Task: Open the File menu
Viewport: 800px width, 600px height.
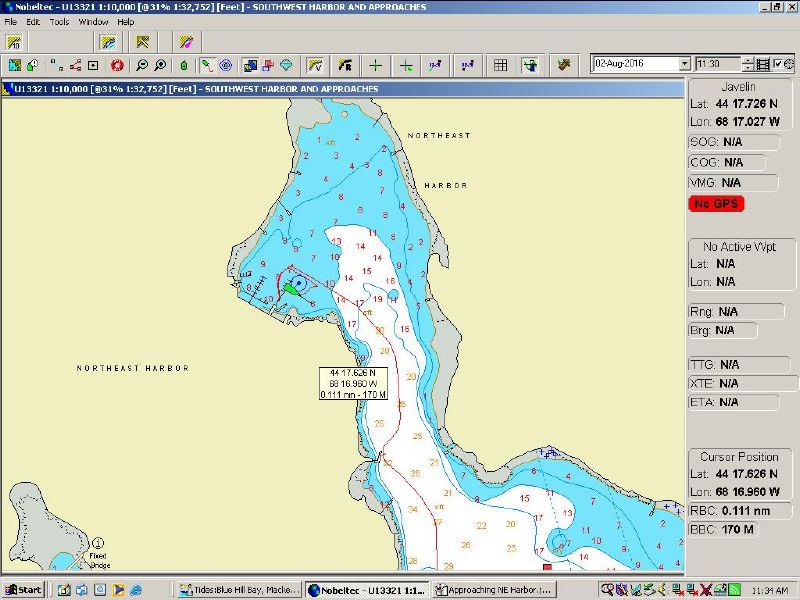Action: (10, 21)
